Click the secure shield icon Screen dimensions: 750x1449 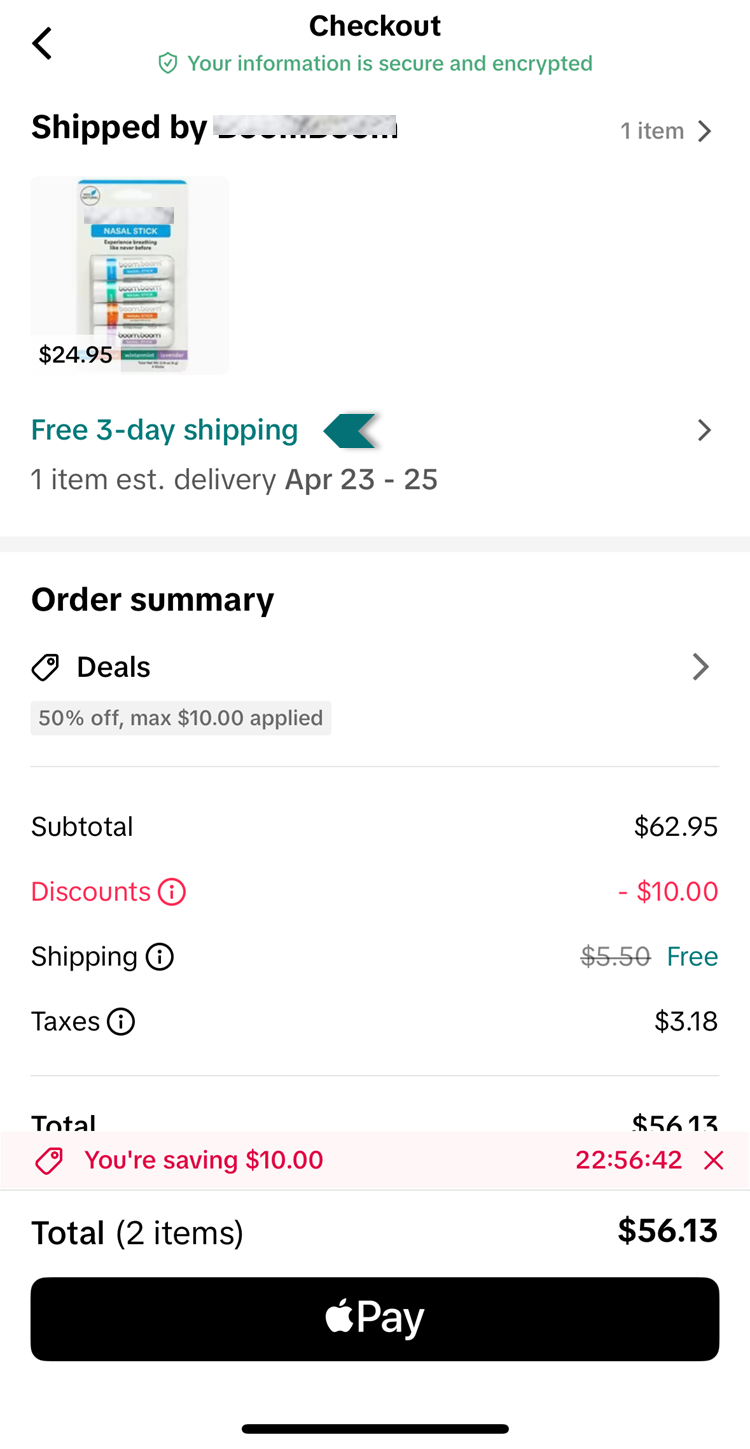tap(168, 64)
